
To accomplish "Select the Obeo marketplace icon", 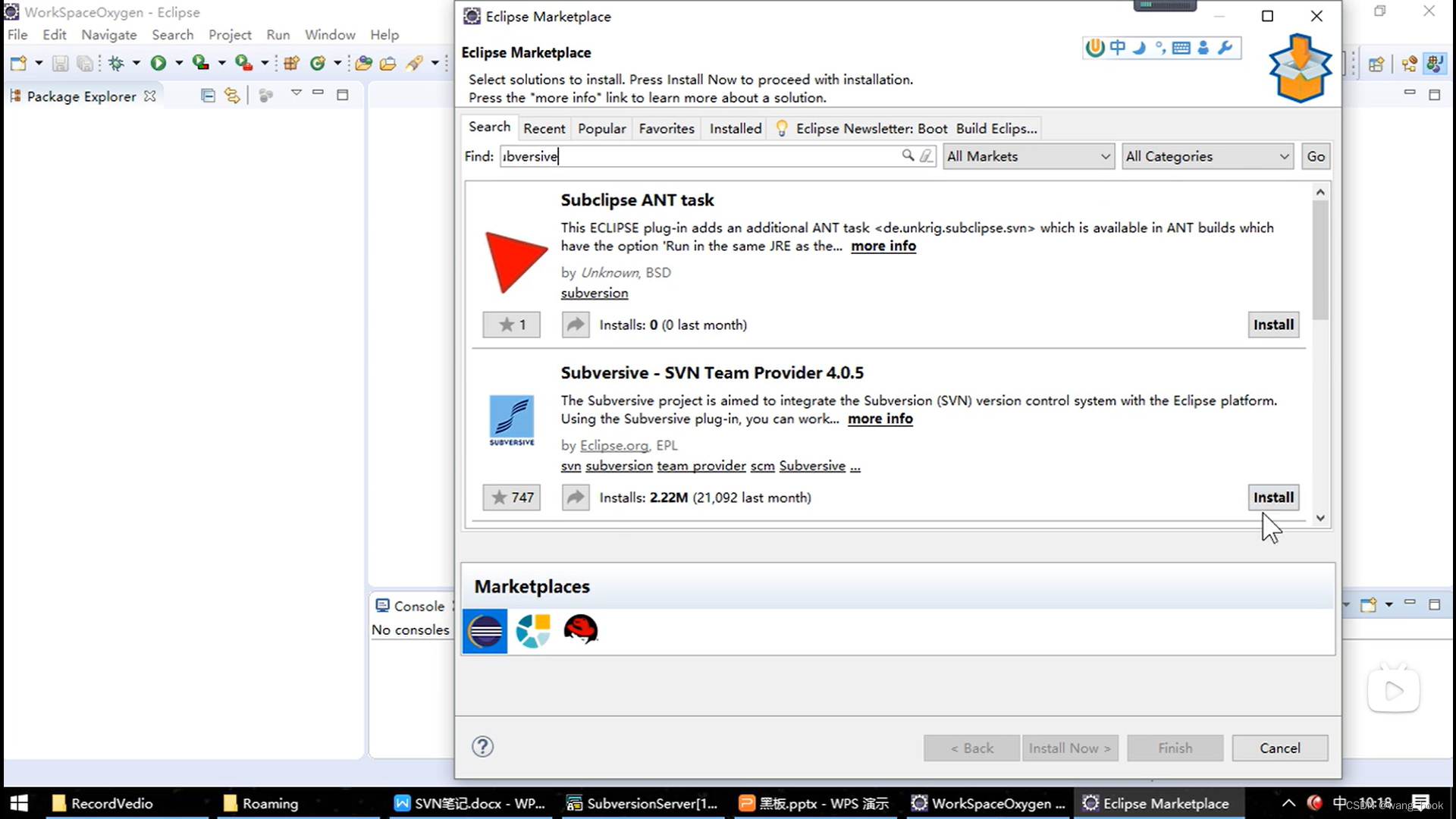I will coord(532,631).
